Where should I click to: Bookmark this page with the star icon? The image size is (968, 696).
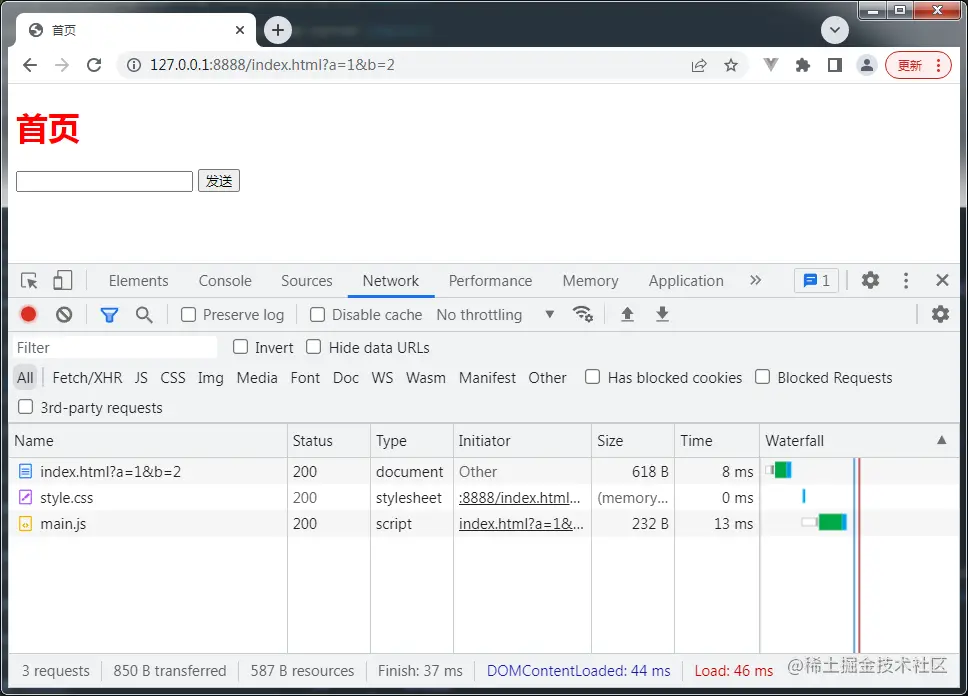point(731,65)
